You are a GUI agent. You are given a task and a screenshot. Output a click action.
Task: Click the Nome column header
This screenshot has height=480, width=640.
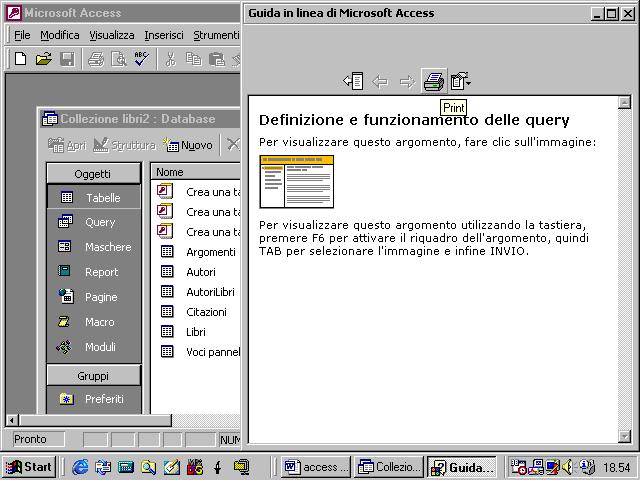tap(196, 172)
